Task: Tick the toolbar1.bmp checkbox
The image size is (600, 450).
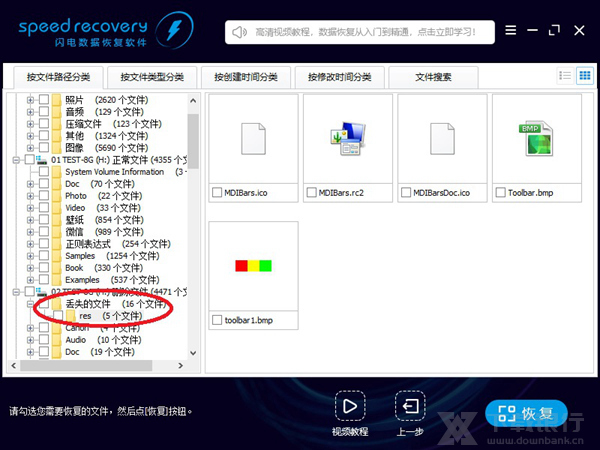Action: [x=217, y=319]
